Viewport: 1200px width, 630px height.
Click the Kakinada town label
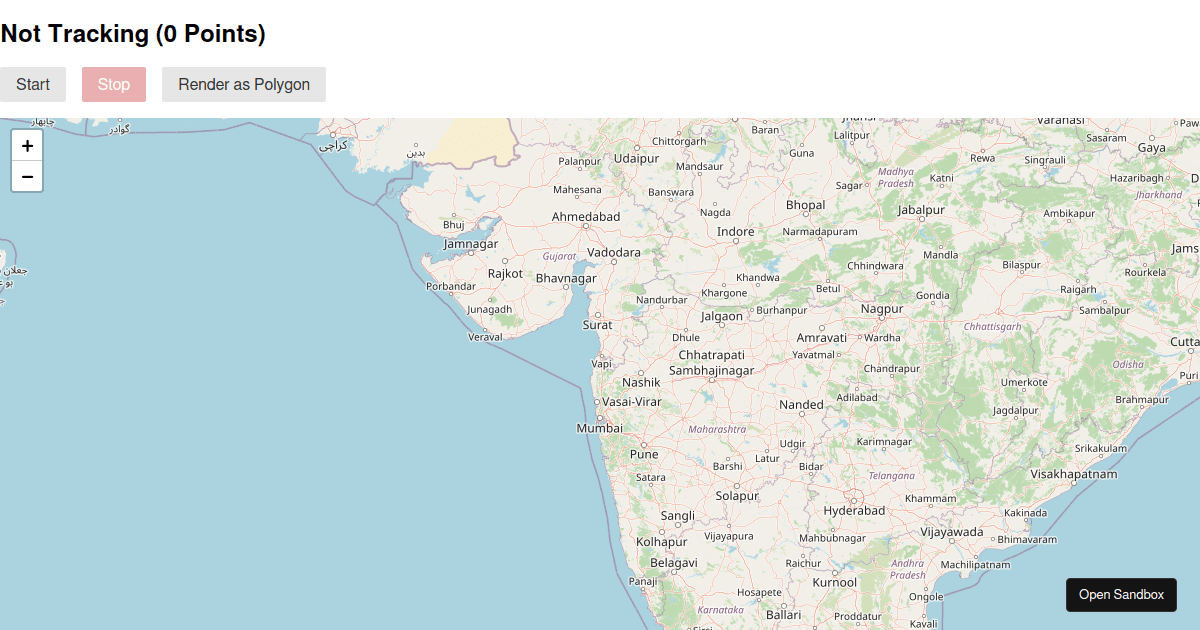click(x=1025, y=513)
